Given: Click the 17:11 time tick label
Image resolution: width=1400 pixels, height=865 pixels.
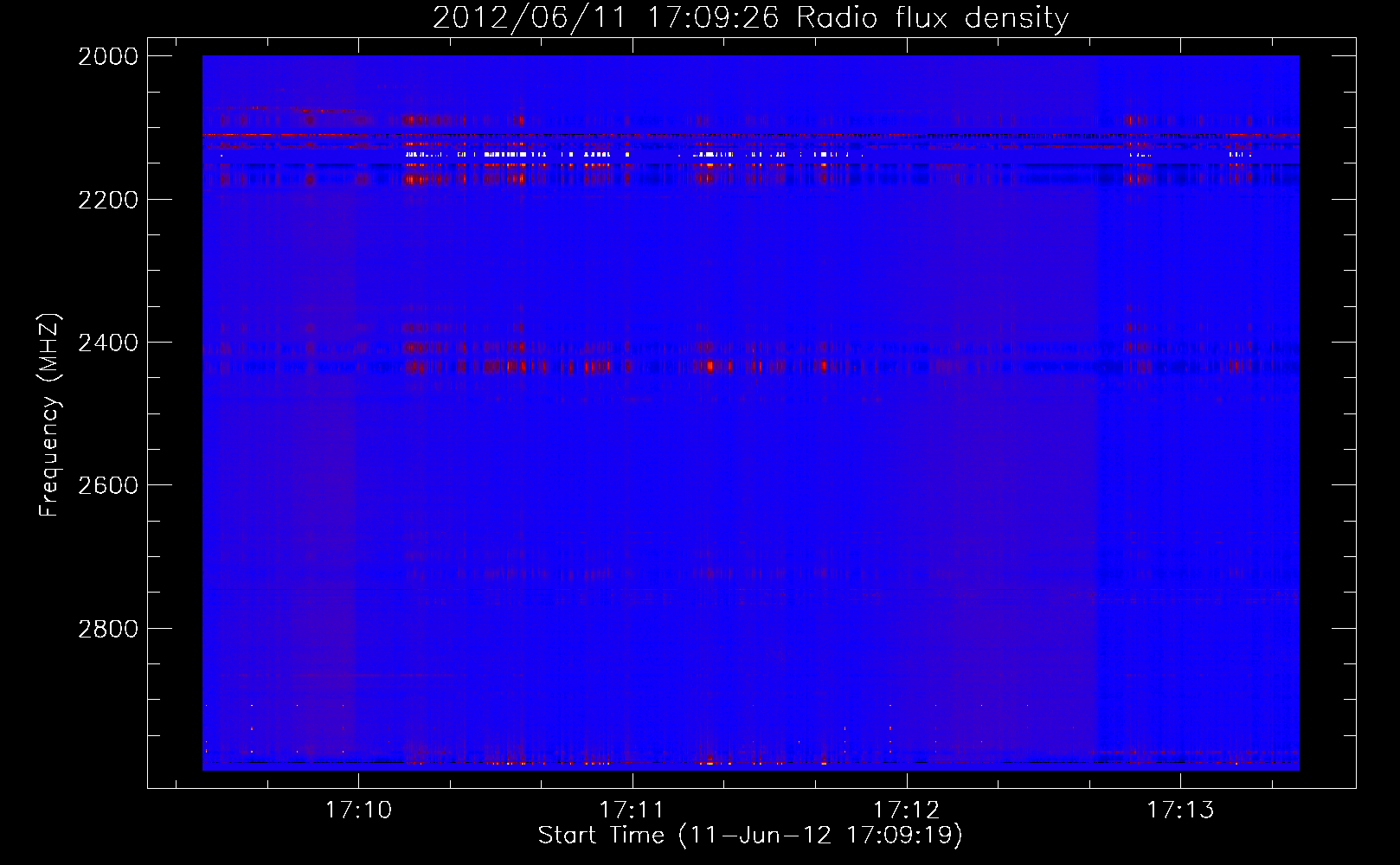Looking at the screenshot, I should 633,811.
